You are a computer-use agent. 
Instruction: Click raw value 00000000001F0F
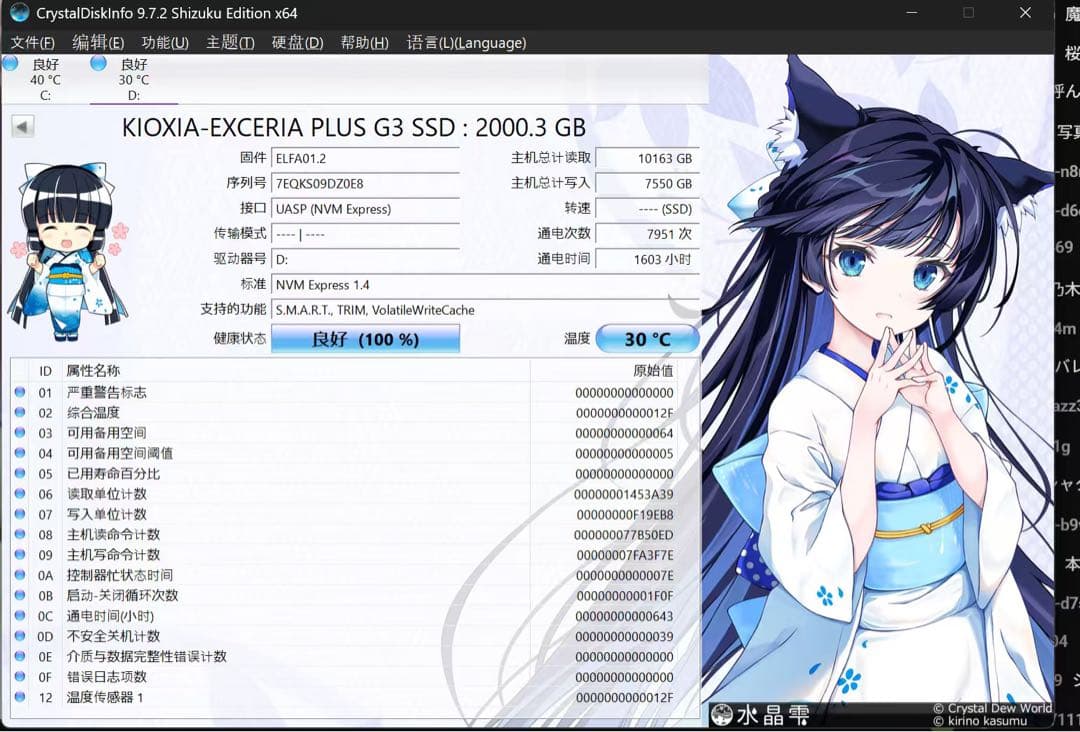click(625, 596)
